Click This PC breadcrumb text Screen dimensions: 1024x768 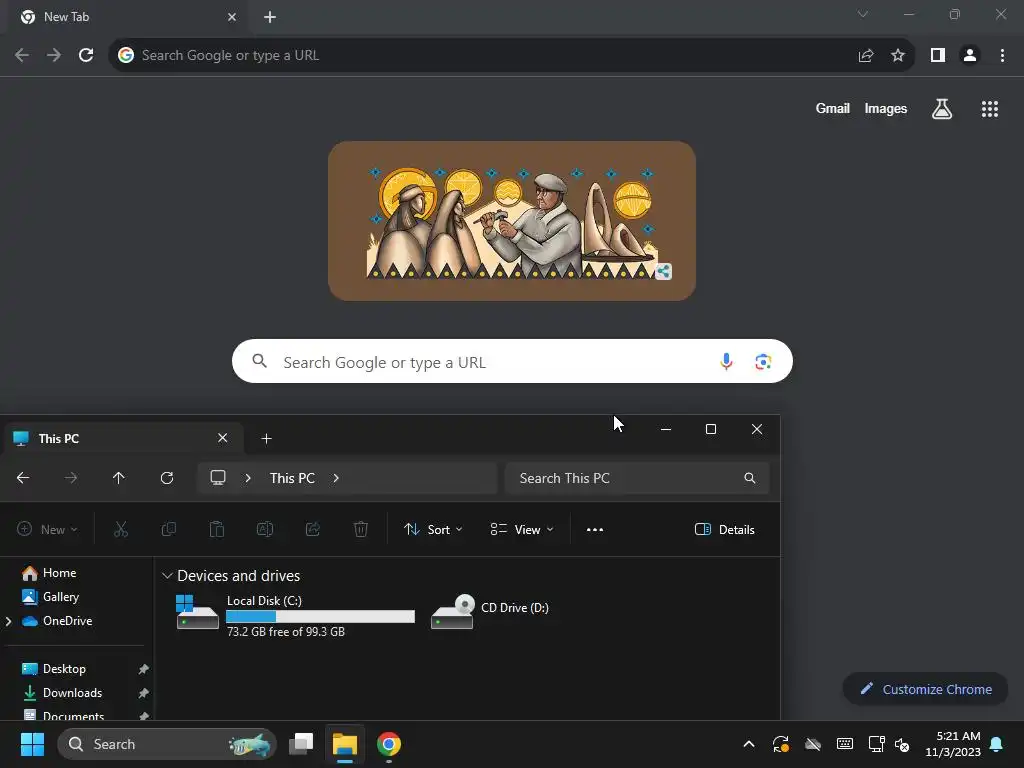(x=292, y=478)
